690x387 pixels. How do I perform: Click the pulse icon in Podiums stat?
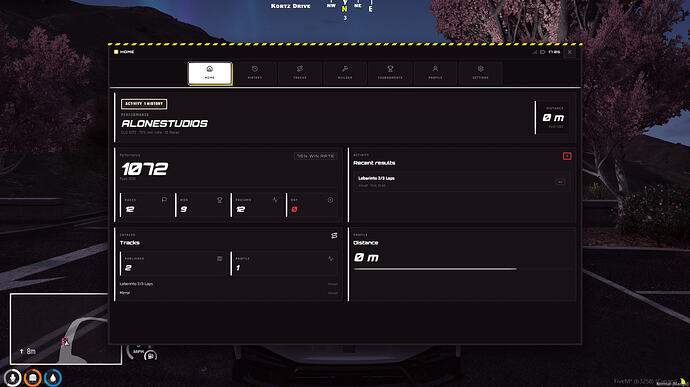click(x=275, y=200)
